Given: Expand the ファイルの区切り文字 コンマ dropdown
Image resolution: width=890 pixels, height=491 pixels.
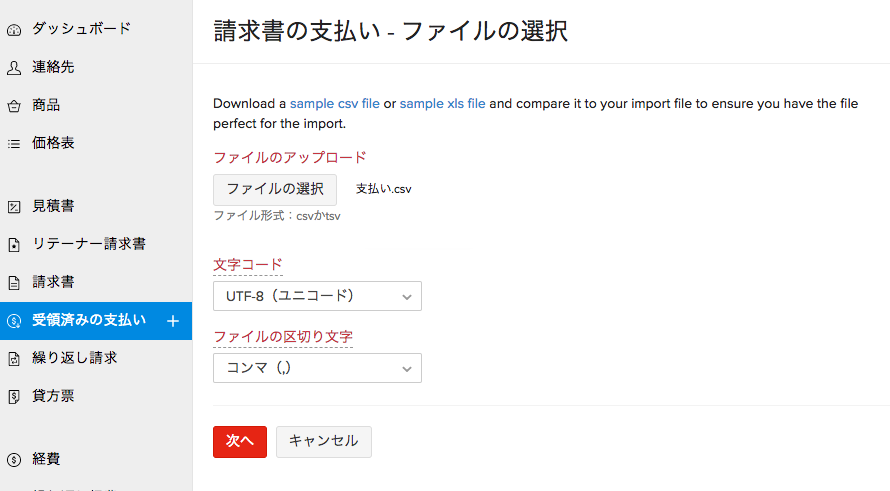Looking at the screenshot, I should (317, 368).
